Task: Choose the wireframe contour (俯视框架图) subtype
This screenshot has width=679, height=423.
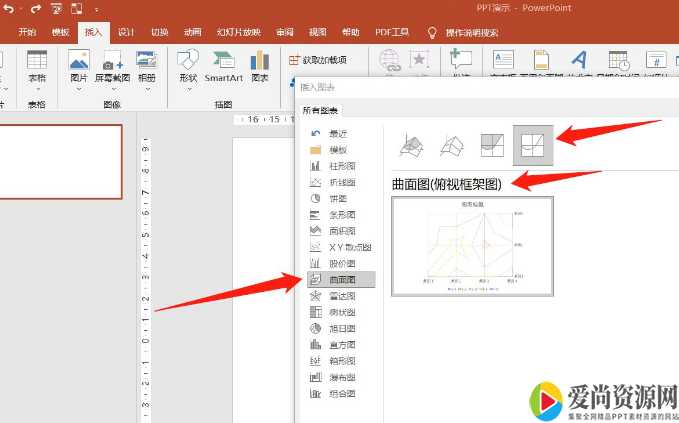Action: 533,147
